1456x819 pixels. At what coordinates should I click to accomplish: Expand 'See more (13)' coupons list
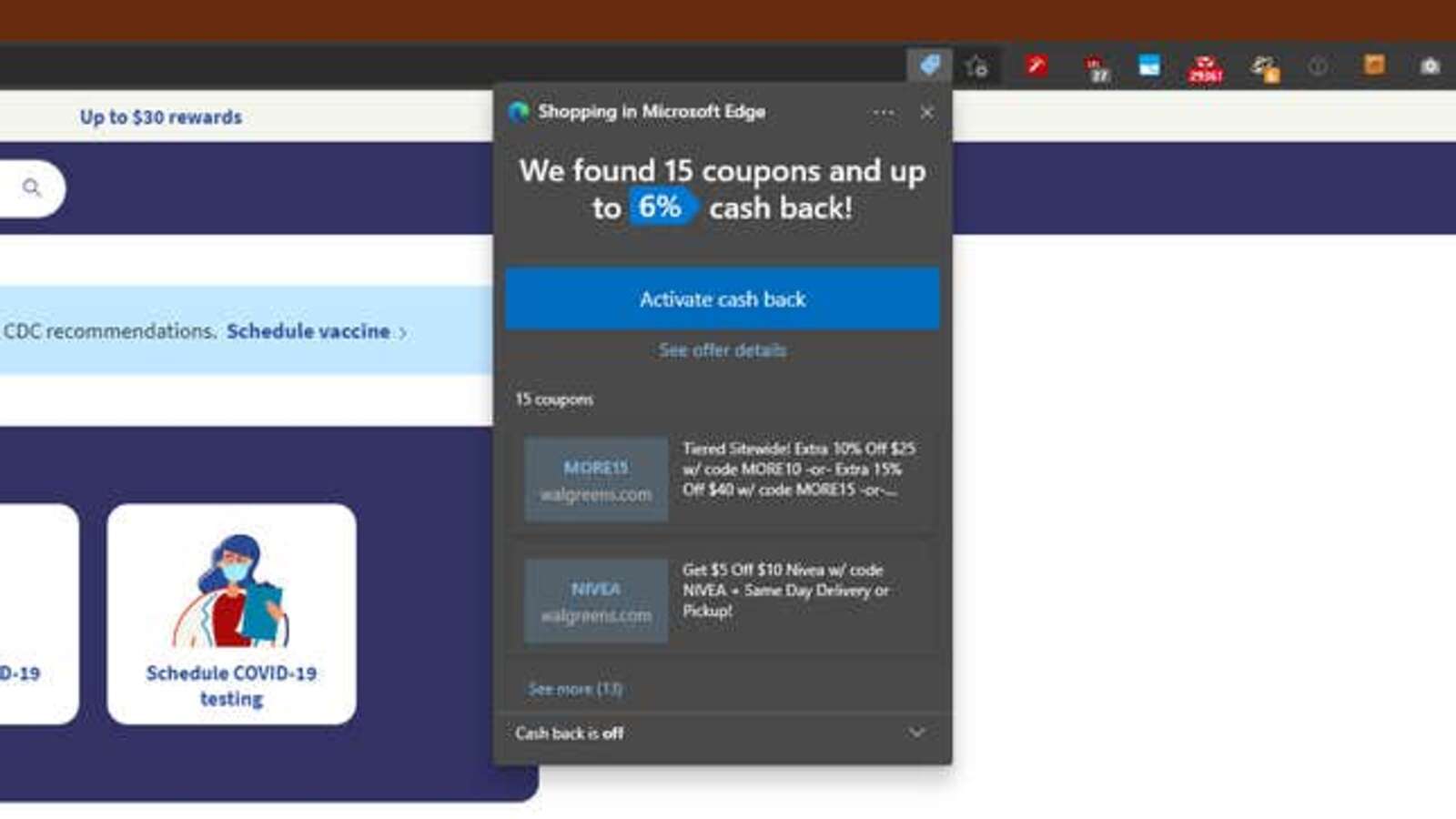tap(575, 689)
